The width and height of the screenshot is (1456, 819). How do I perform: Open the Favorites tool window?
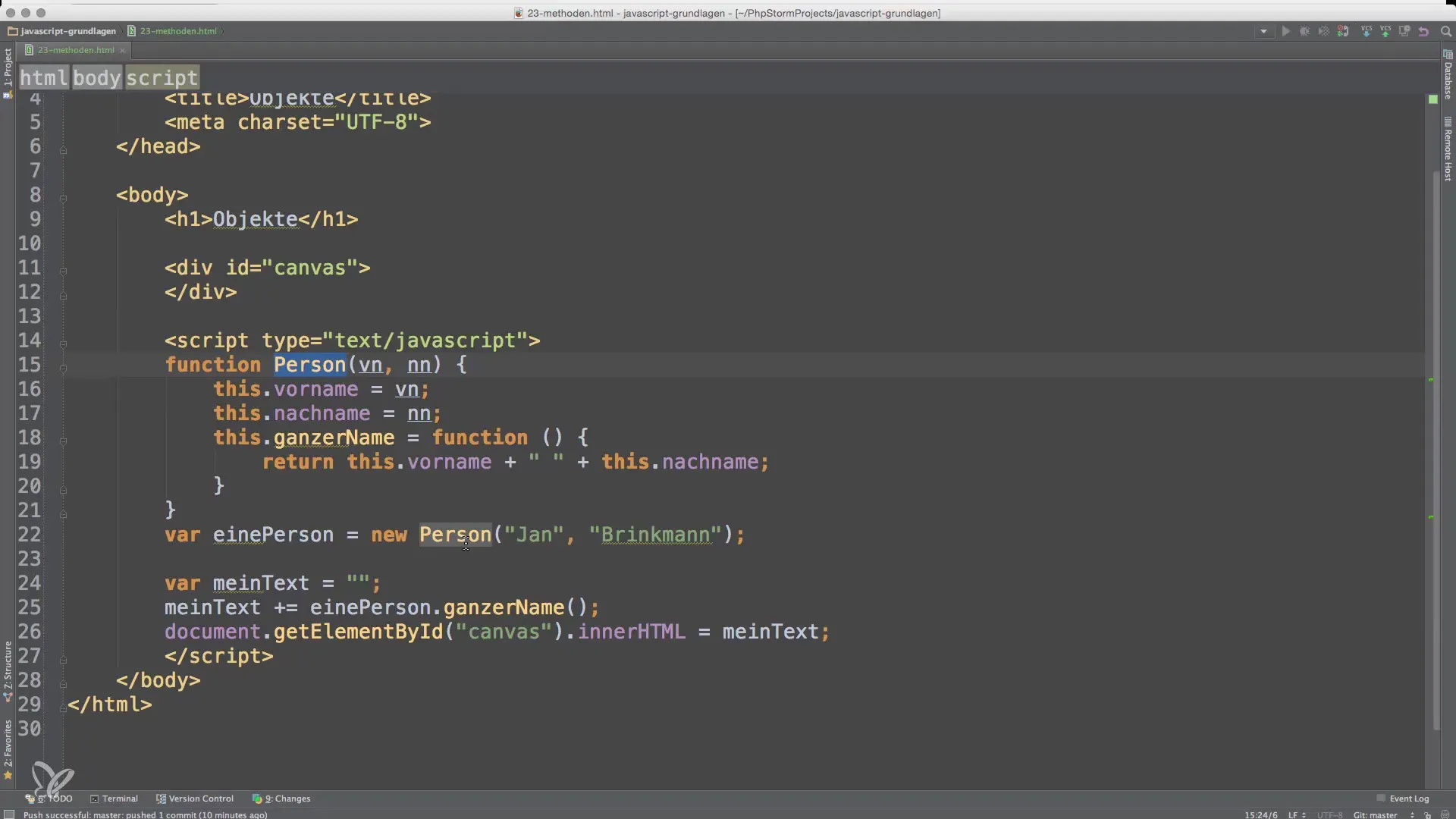(8, 749)
